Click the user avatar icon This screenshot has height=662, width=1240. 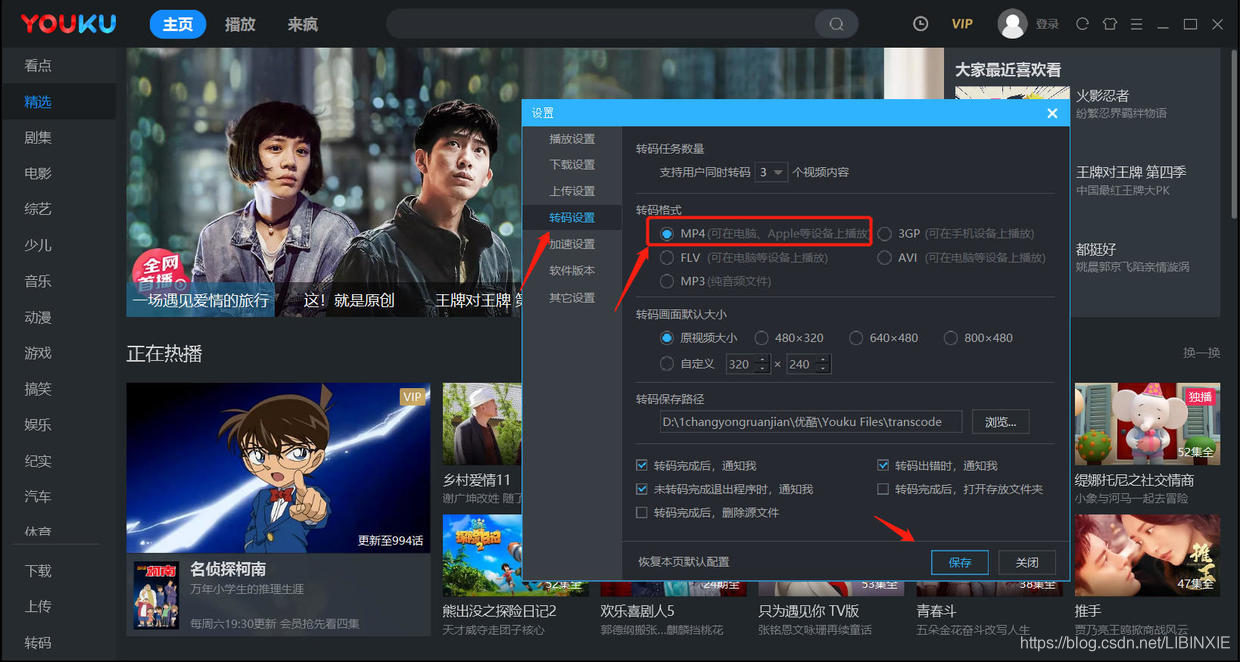pos(1010,23)
